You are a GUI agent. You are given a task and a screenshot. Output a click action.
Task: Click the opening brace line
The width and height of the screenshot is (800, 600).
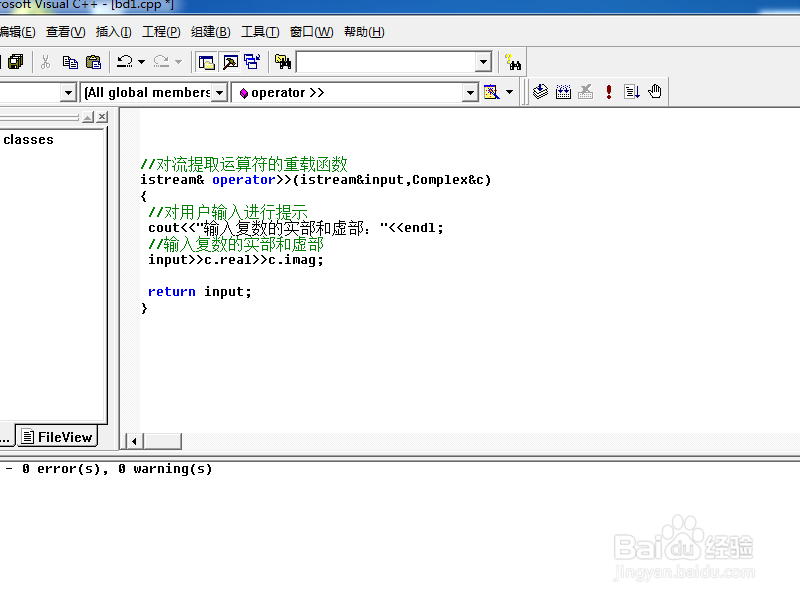144,196
